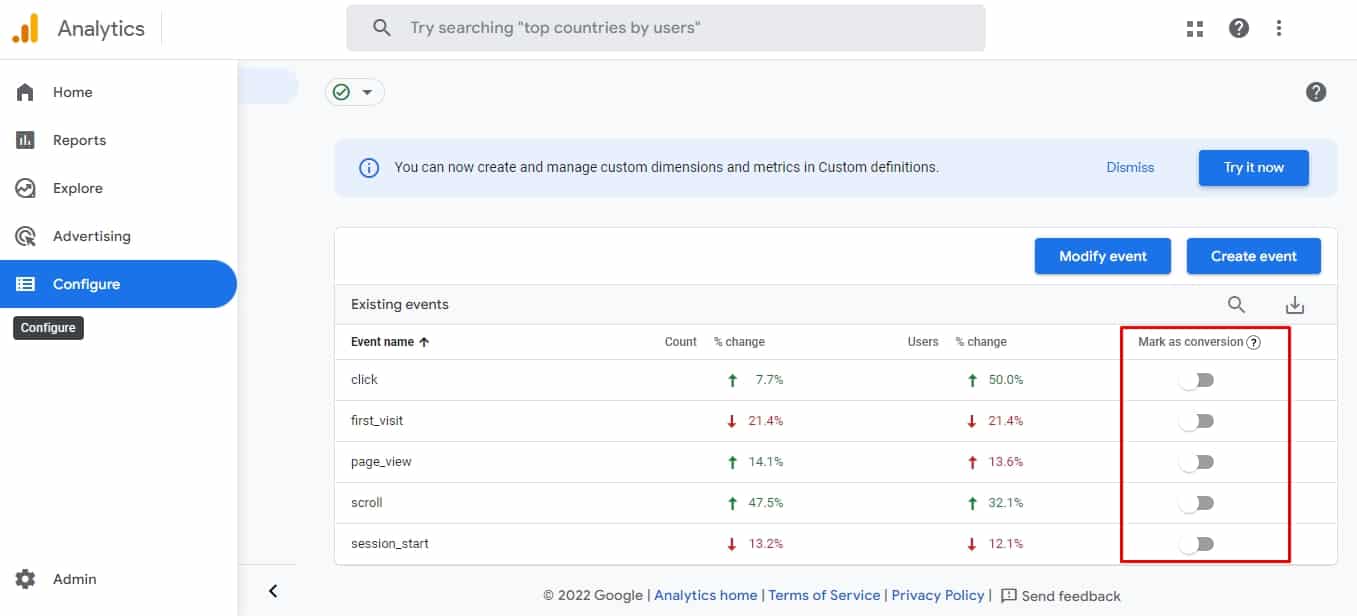1357x616 pixels.
Task: Open Admin settings gear
Action: tap(26, 579)
